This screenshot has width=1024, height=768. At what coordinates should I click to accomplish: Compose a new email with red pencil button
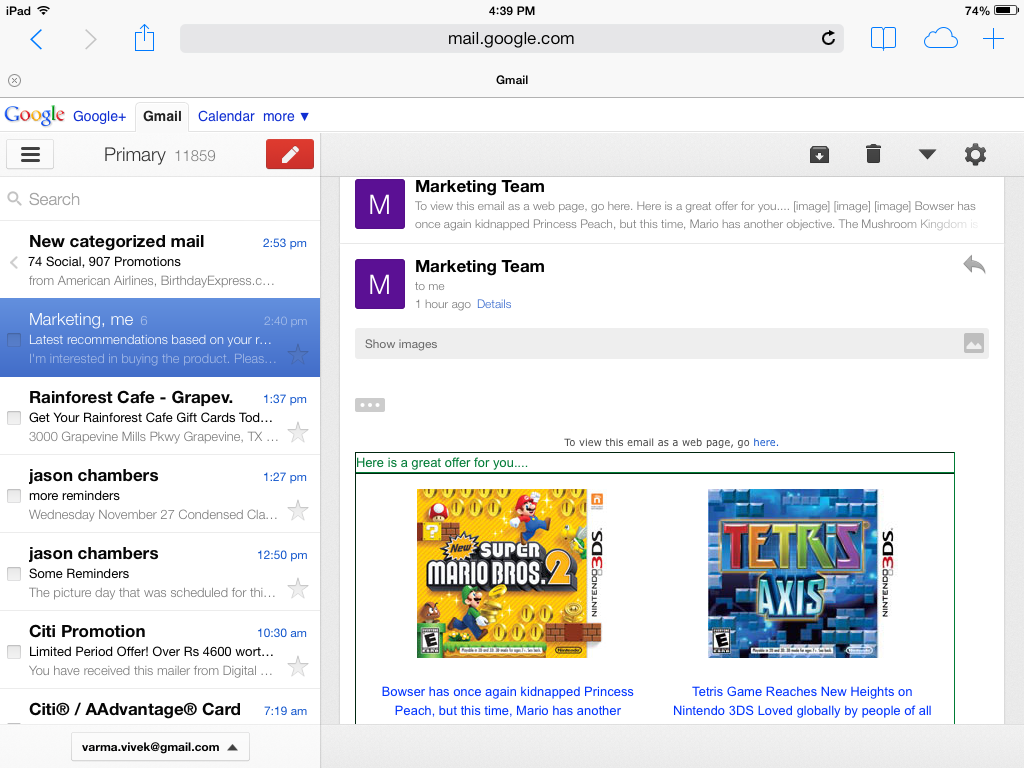coord(290,155)
